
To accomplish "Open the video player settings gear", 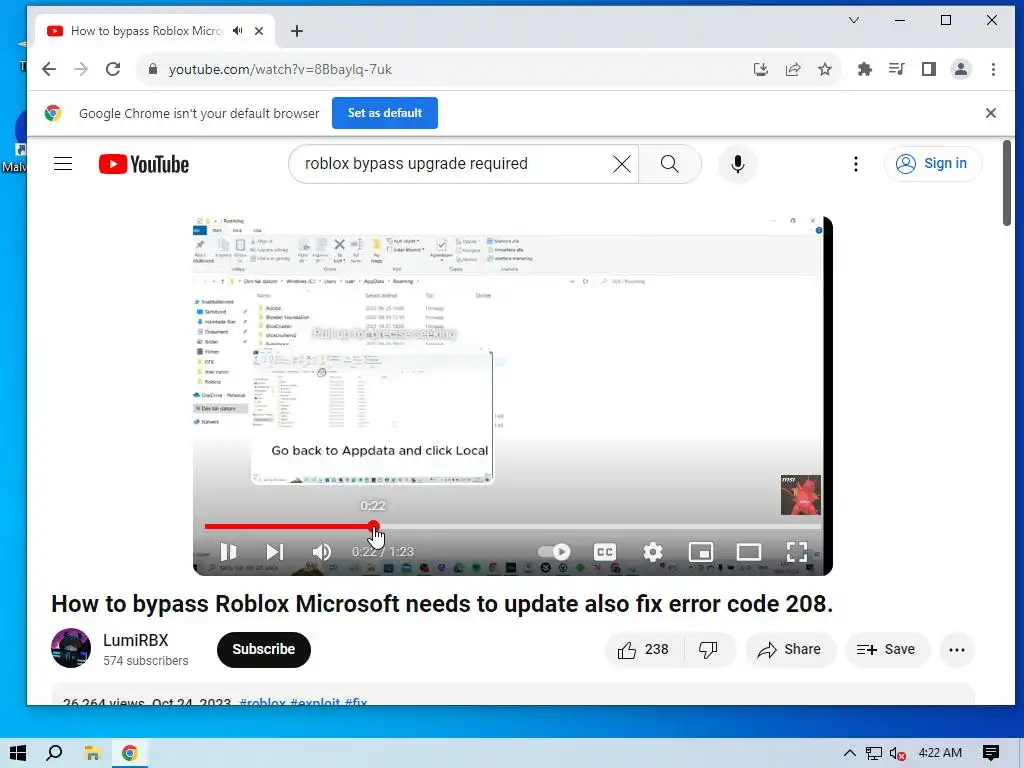I will [653, 552].
